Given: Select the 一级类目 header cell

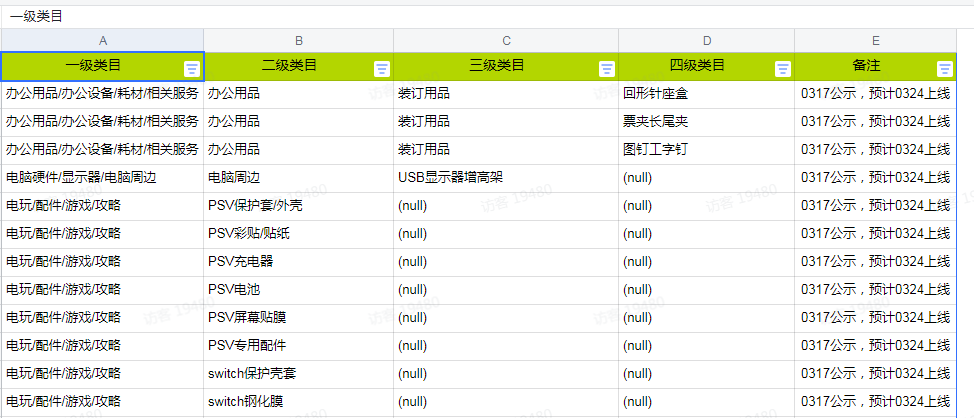Looking at the screenshot, I should [x=102, y=66].
